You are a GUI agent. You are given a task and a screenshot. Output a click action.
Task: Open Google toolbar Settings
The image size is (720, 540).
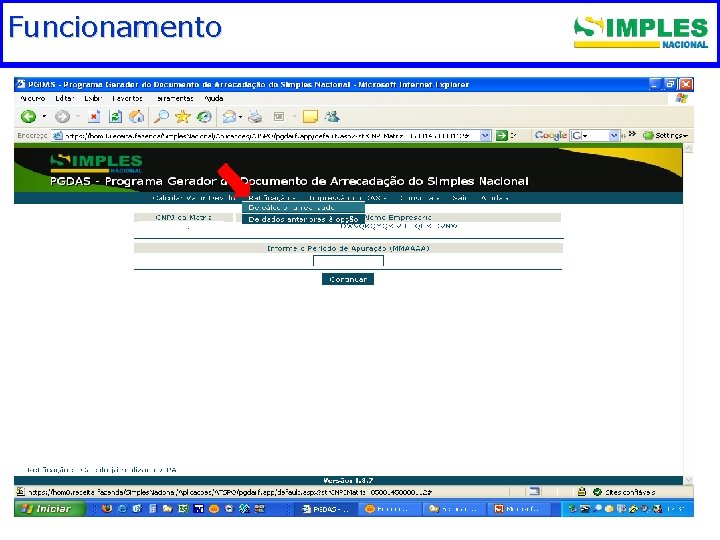666,135
